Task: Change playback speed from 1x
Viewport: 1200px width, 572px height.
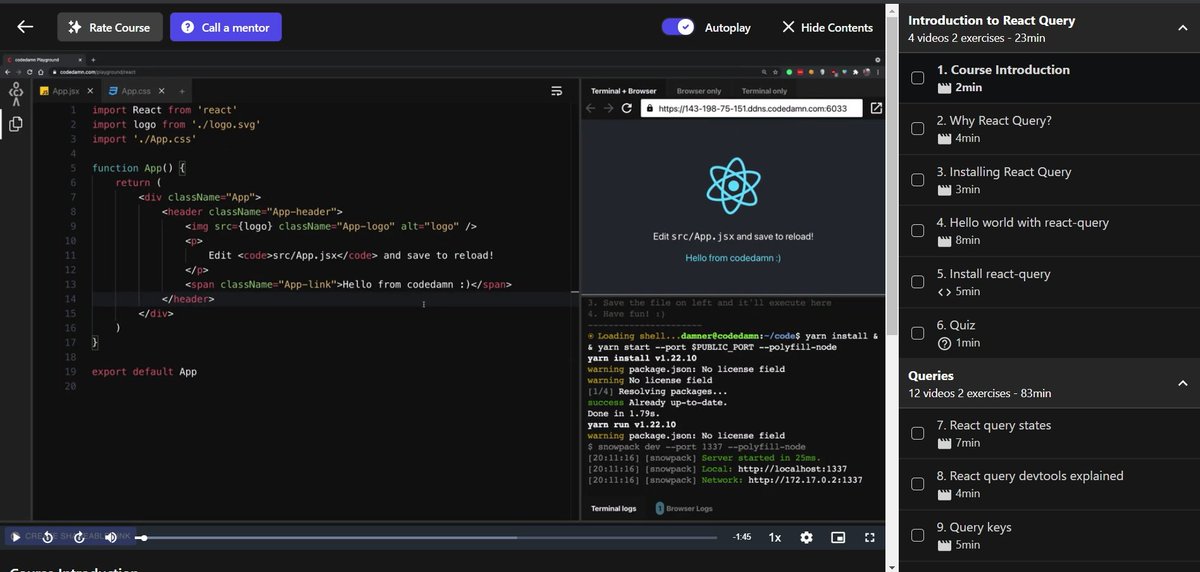Action: coord(775,537)
